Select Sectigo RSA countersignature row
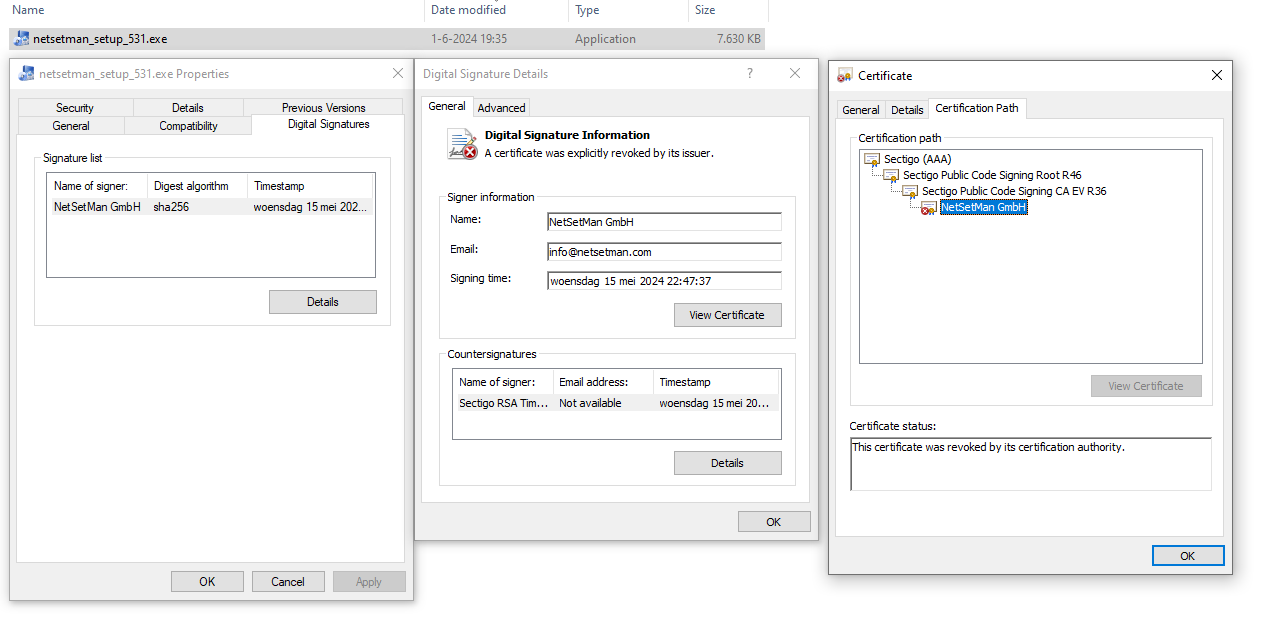Viewport: 1261px width, 618px height. tap(616, 403)
